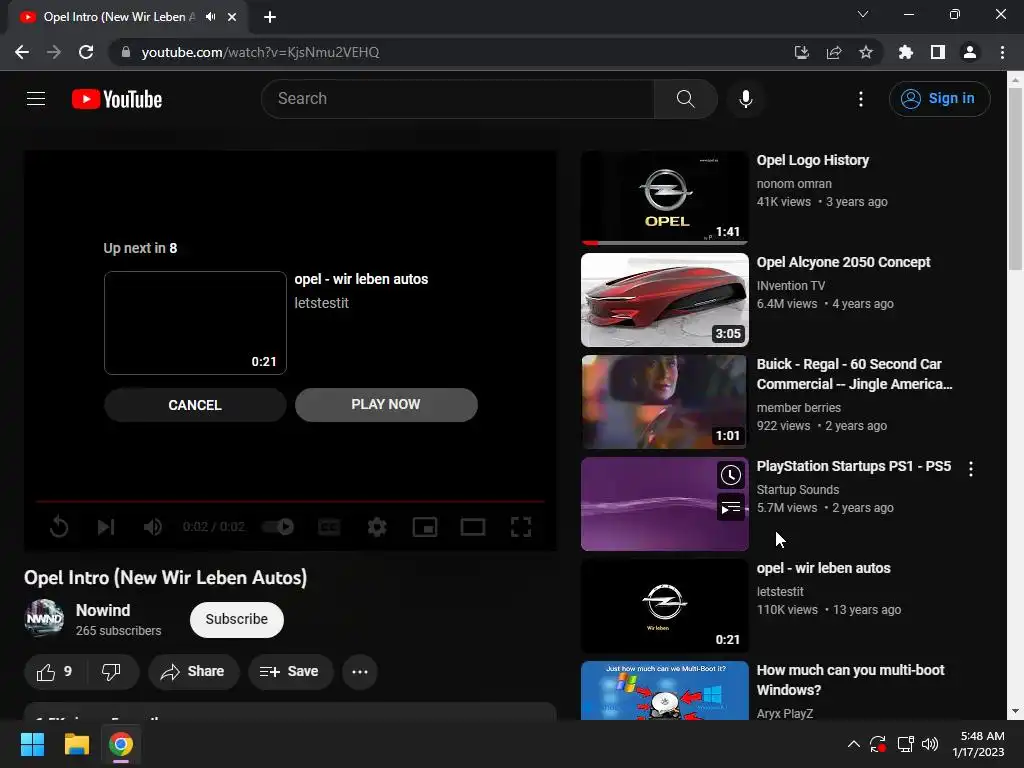Add PlayStation Startups video to queue
Image resolution: width=1024 pixels, height=768 pixels.
tap(730, 507)
